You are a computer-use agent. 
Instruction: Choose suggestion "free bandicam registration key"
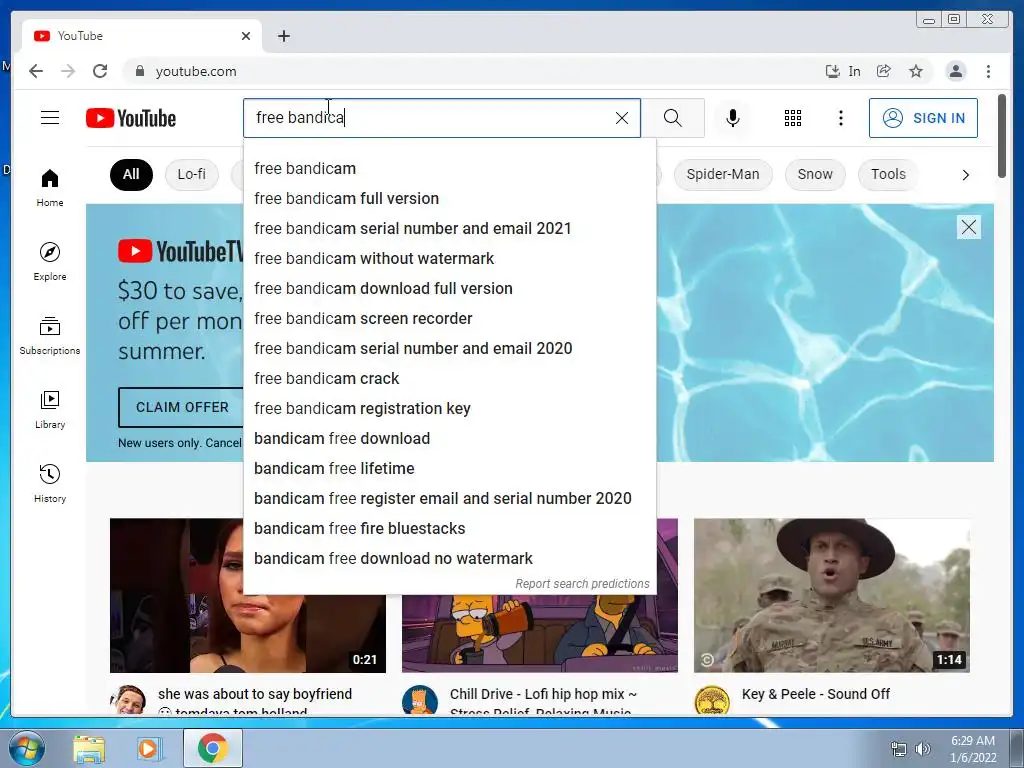pos(450,409)
